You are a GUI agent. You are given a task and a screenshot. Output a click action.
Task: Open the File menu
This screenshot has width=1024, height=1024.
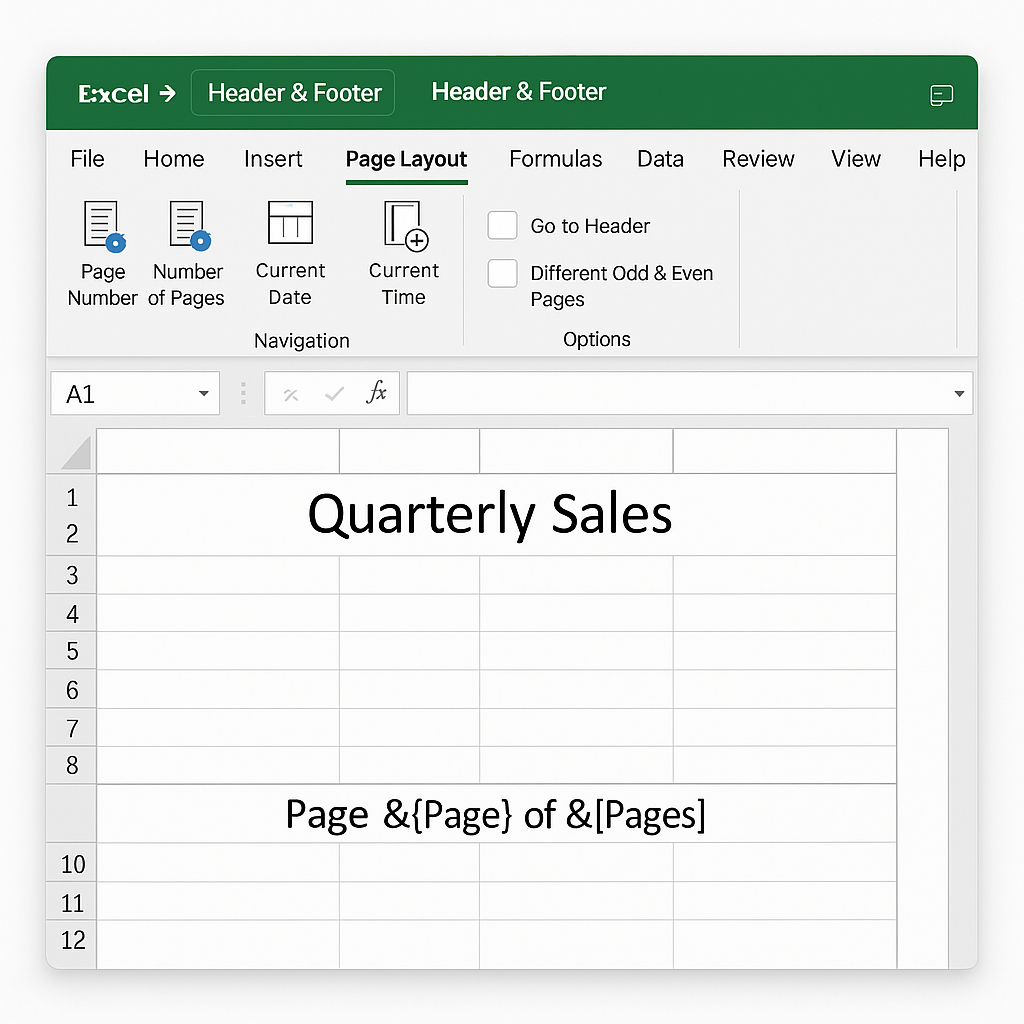pyautogui.click(x=87, y=159)
